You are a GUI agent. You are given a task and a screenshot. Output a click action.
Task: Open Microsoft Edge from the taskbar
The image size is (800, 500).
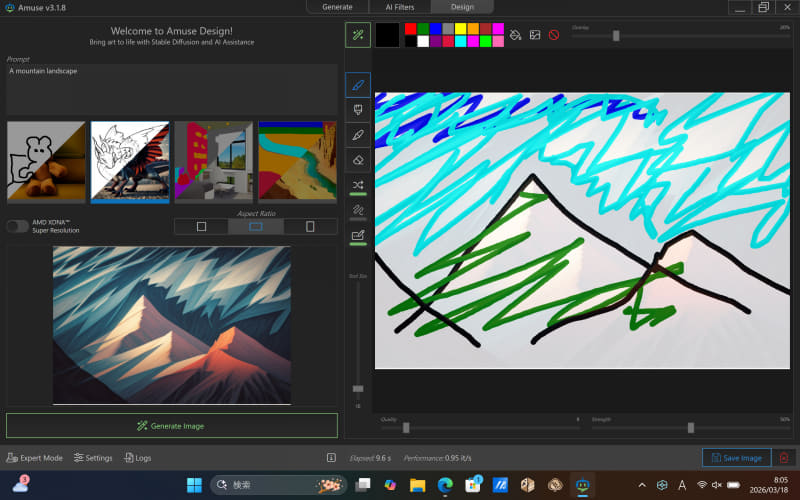click(445, 485)
